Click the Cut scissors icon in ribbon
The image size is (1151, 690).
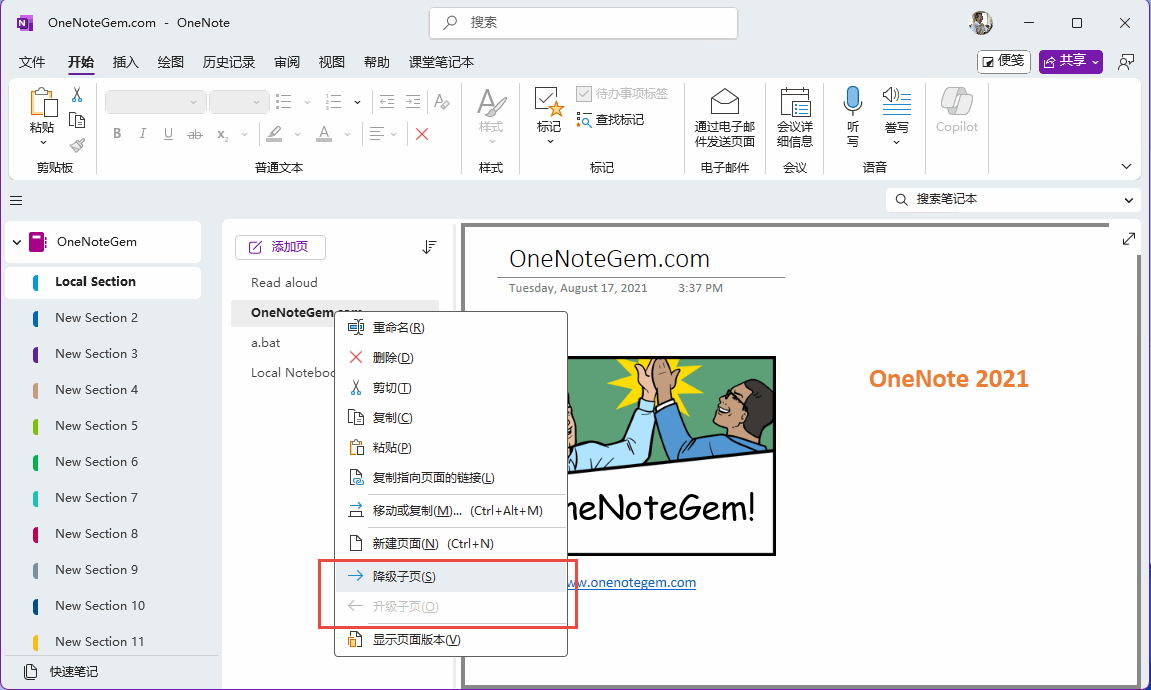pyautogui.click(x=77, y=96)
